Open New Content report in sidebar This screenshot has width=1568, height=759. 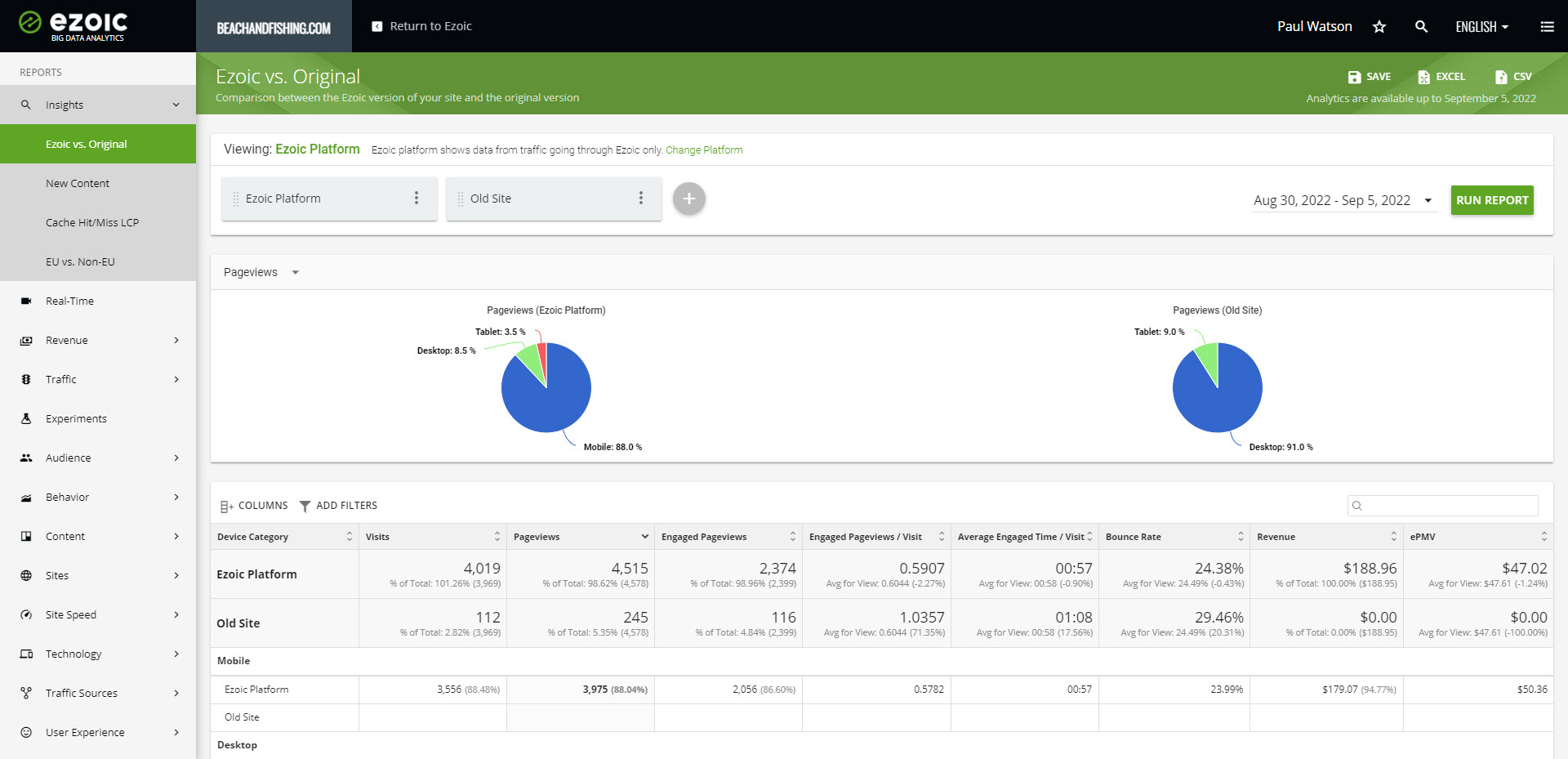point(78,183)
